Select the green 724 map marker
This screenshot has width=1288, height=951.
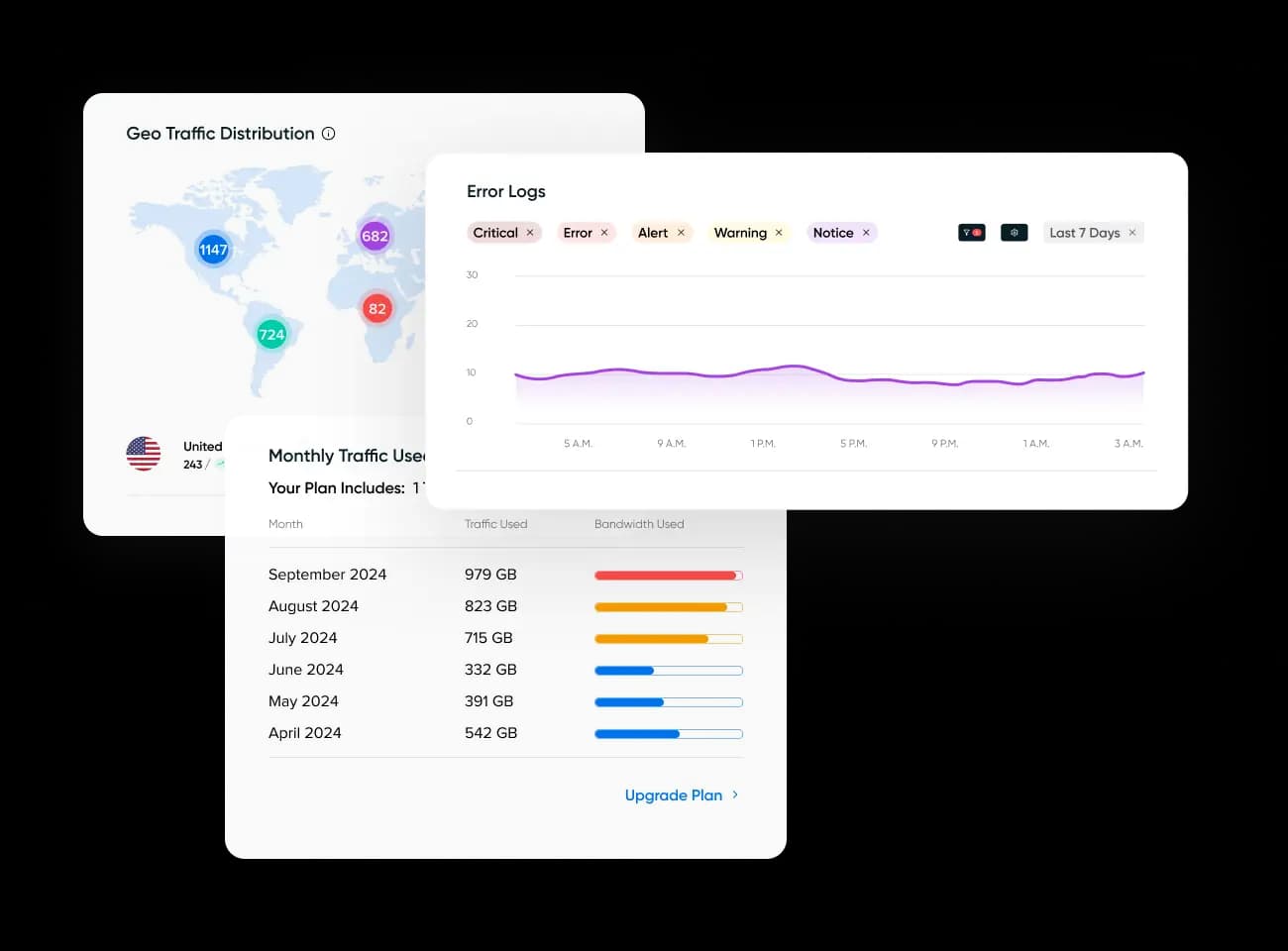271,335
